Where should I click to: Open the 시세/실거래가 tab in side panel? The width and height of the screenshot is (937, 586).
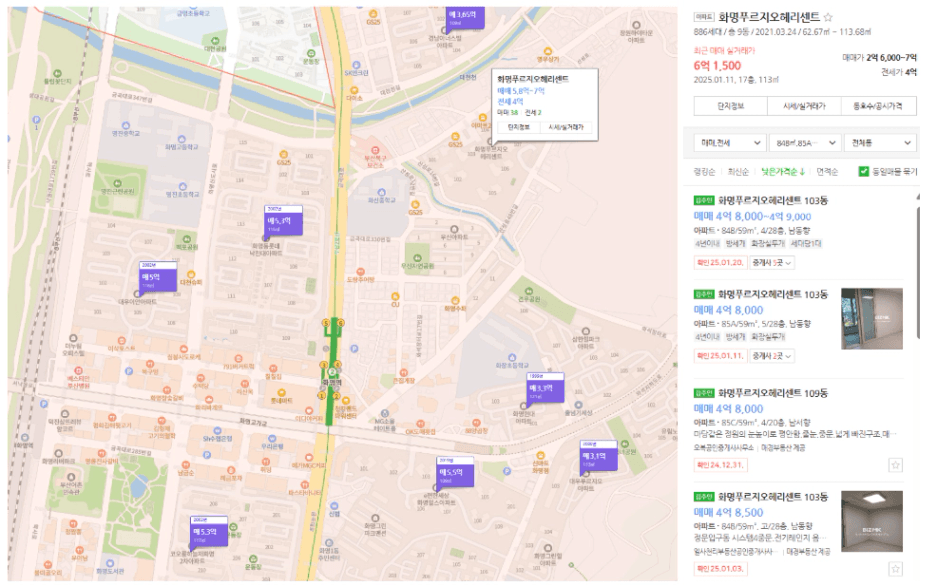coord(804,106)
